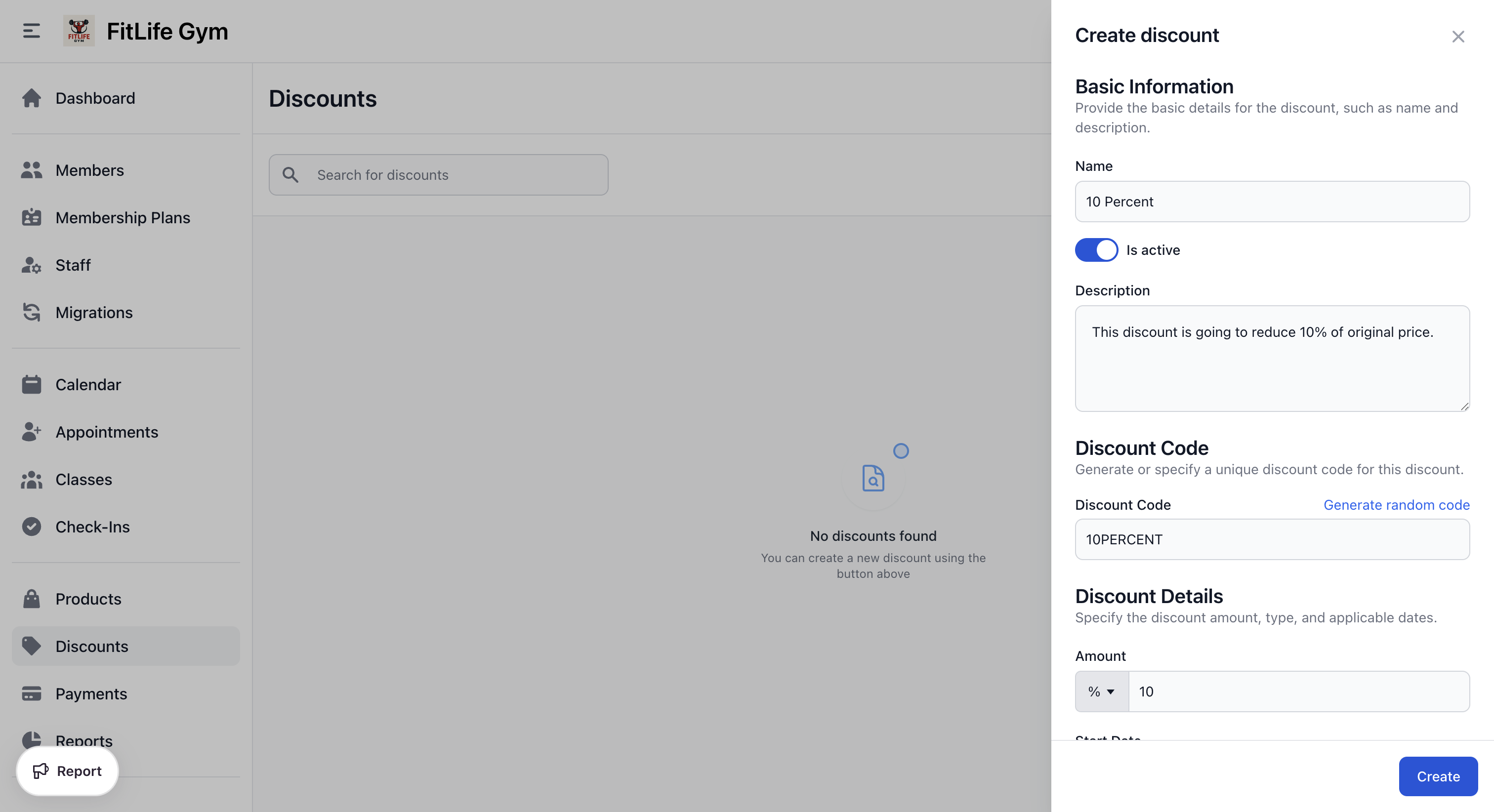Close the Create discount panel

click(1458, 36)
